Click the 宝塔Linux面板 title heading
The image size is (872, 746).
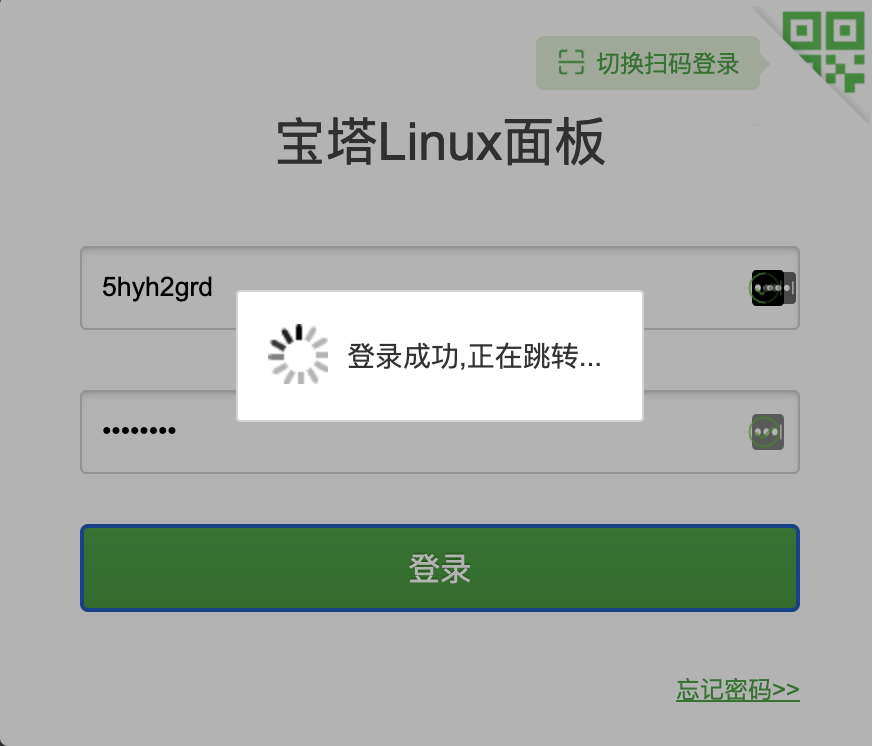(x=440, y=141)
